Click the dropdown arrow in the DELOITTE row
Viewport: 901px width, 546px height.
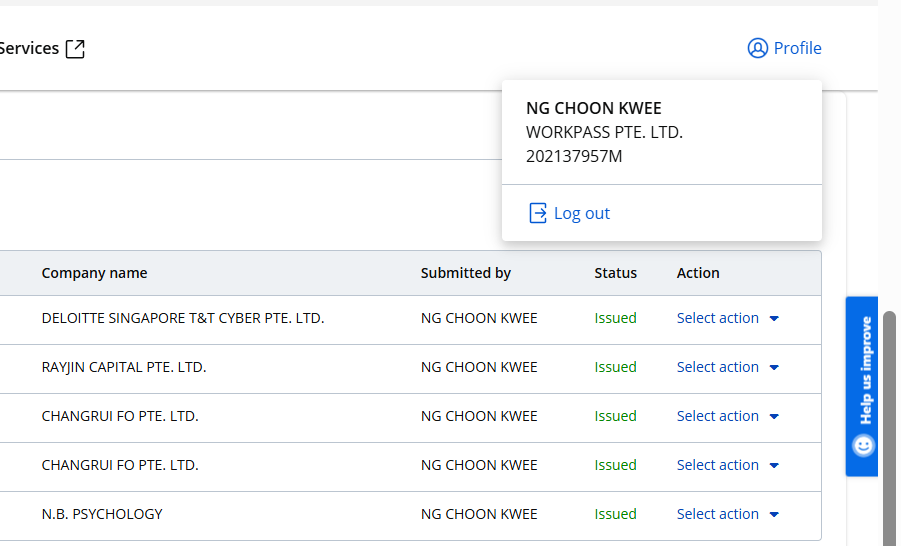pyautogui.click(x=774, y=319)
